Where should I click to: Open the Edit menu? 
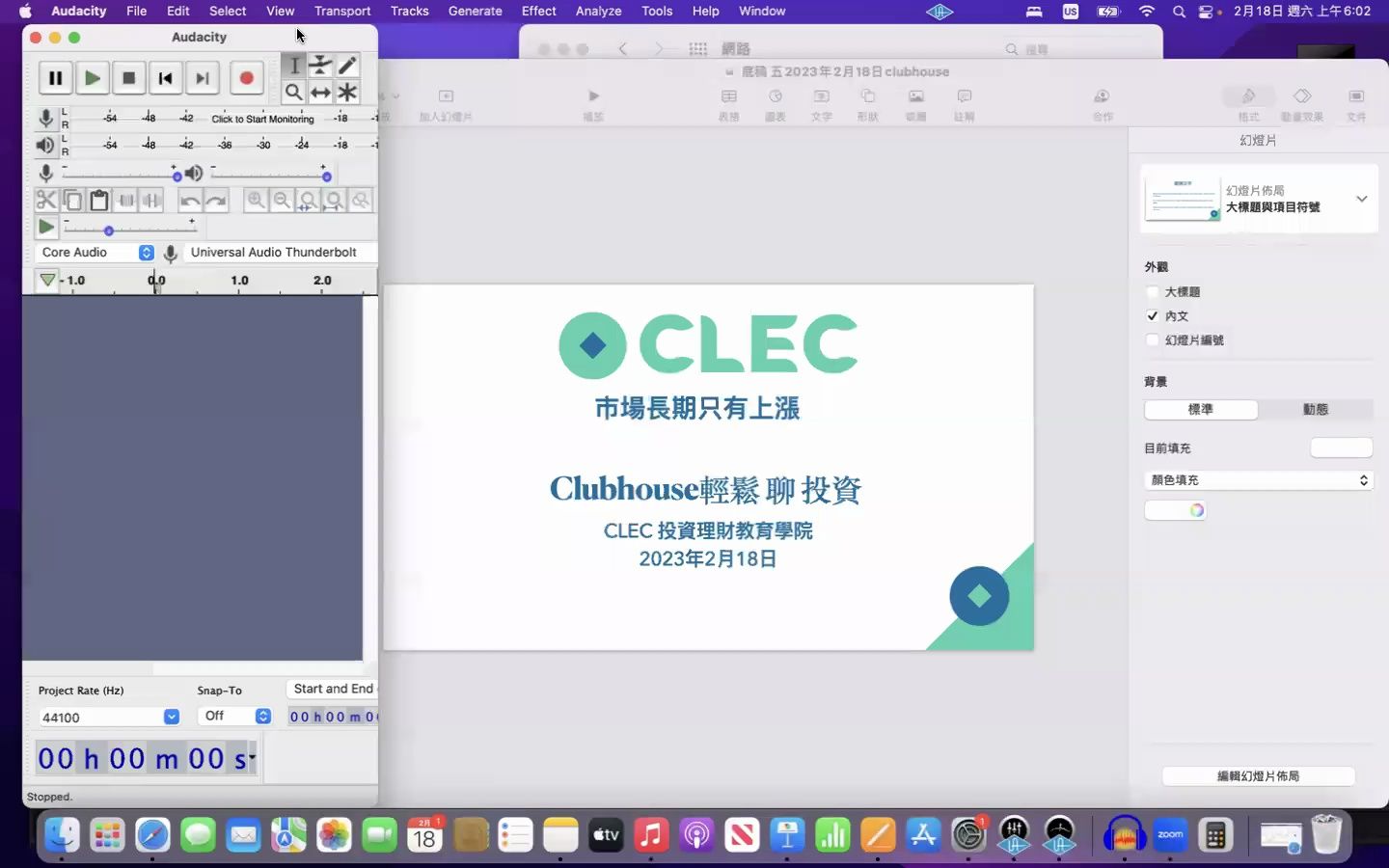(177, 11)
